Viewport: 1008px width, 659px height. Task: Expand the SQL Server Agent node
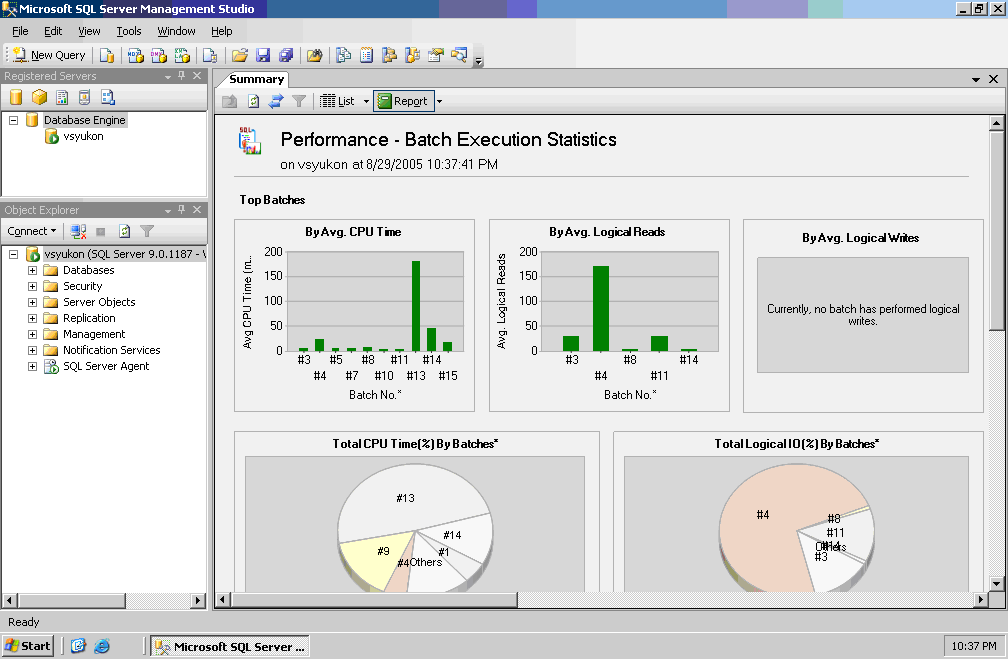click(x=32, y=366)
